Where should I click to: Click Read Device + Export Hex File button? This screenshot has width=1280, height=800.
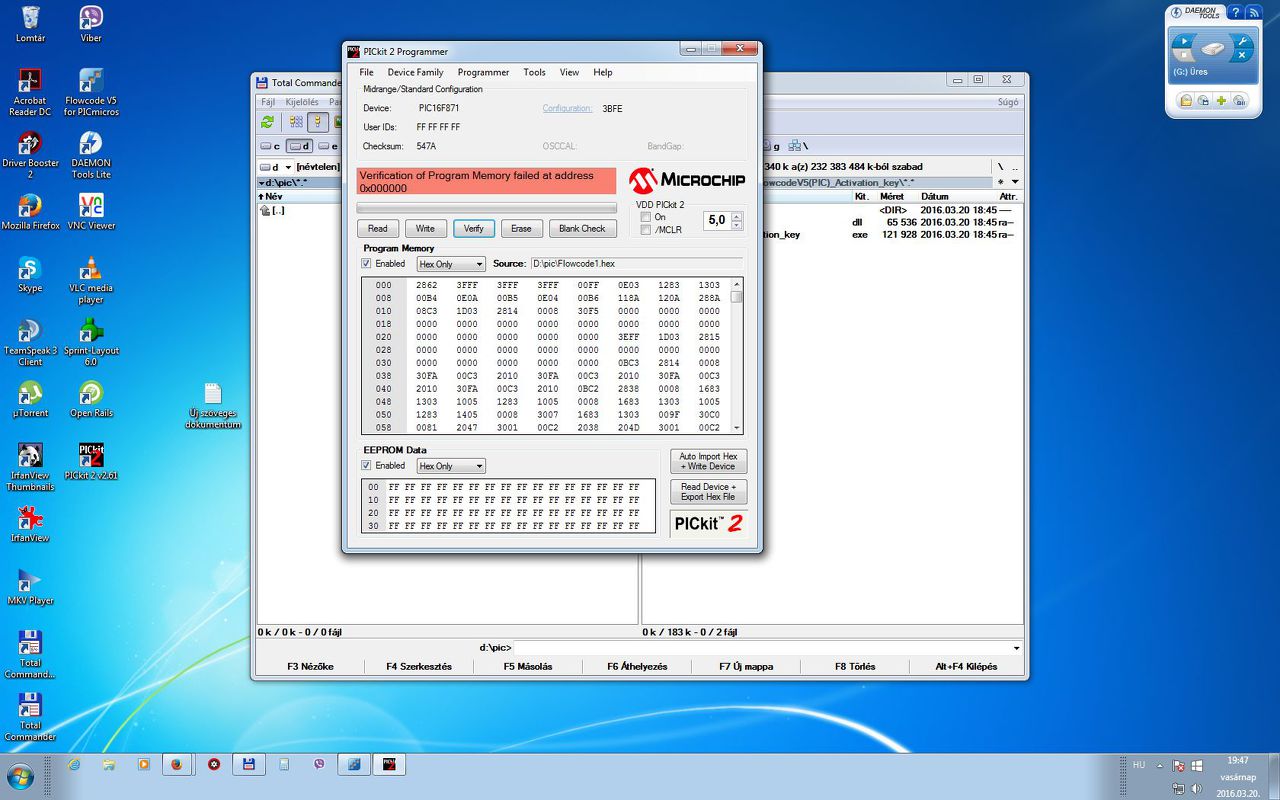[x=708, y=492]
